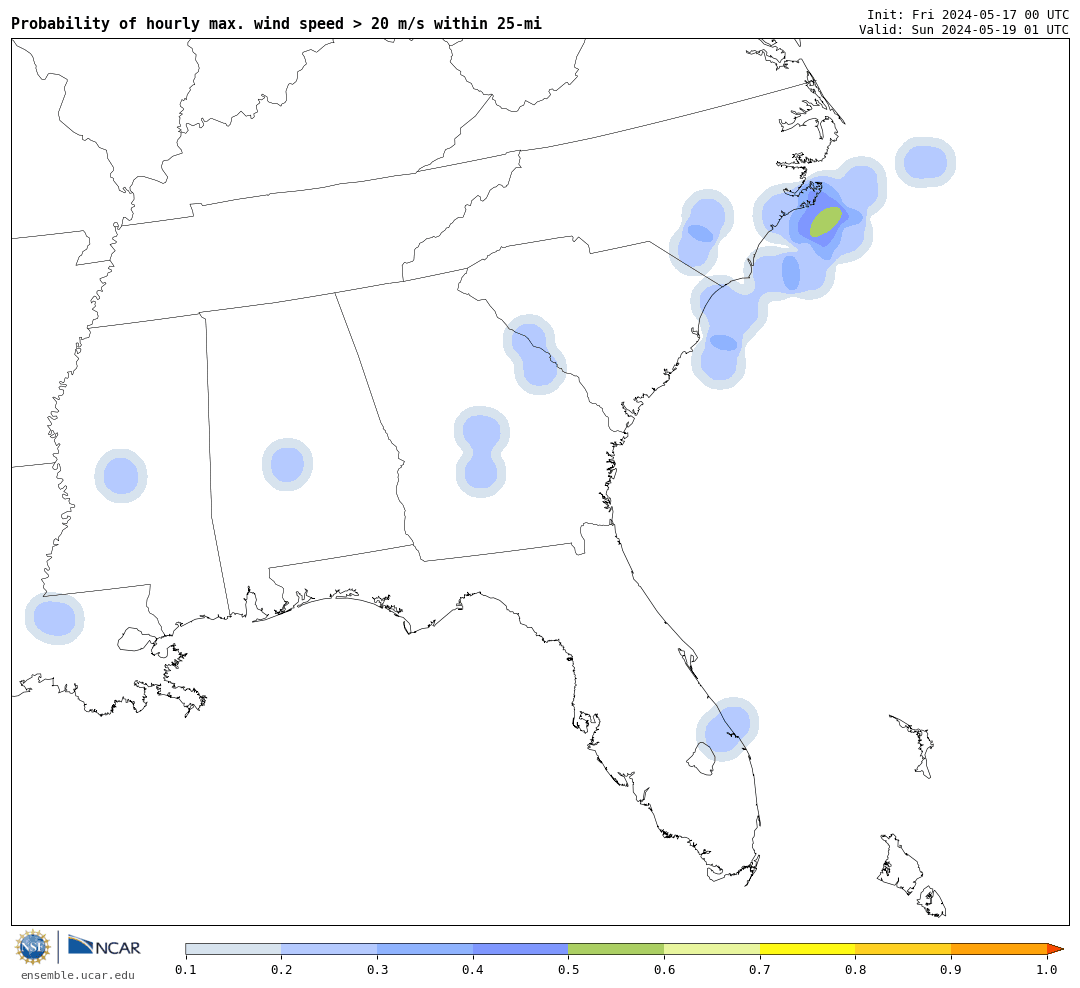Click the 0.7 colorbar label

(760, 970)
